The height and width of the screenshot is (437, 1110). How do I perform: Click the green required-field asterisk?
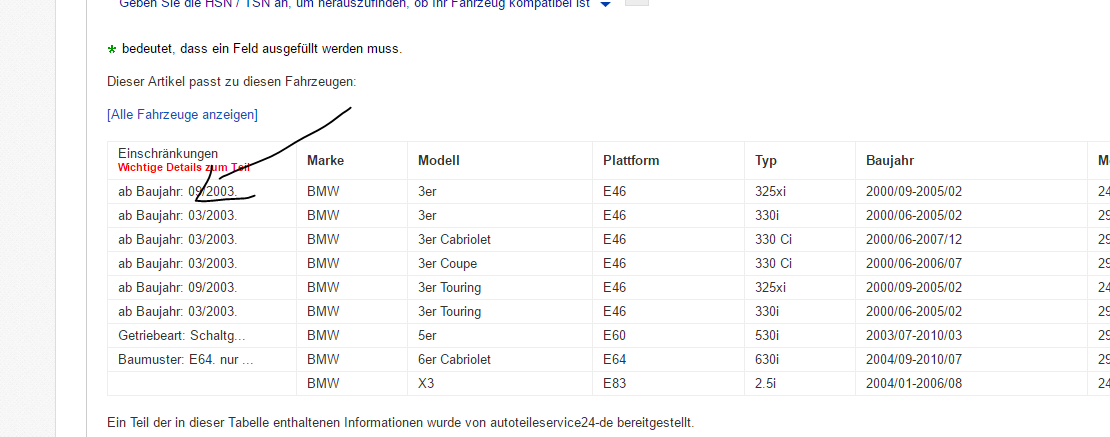click(112, 49)
